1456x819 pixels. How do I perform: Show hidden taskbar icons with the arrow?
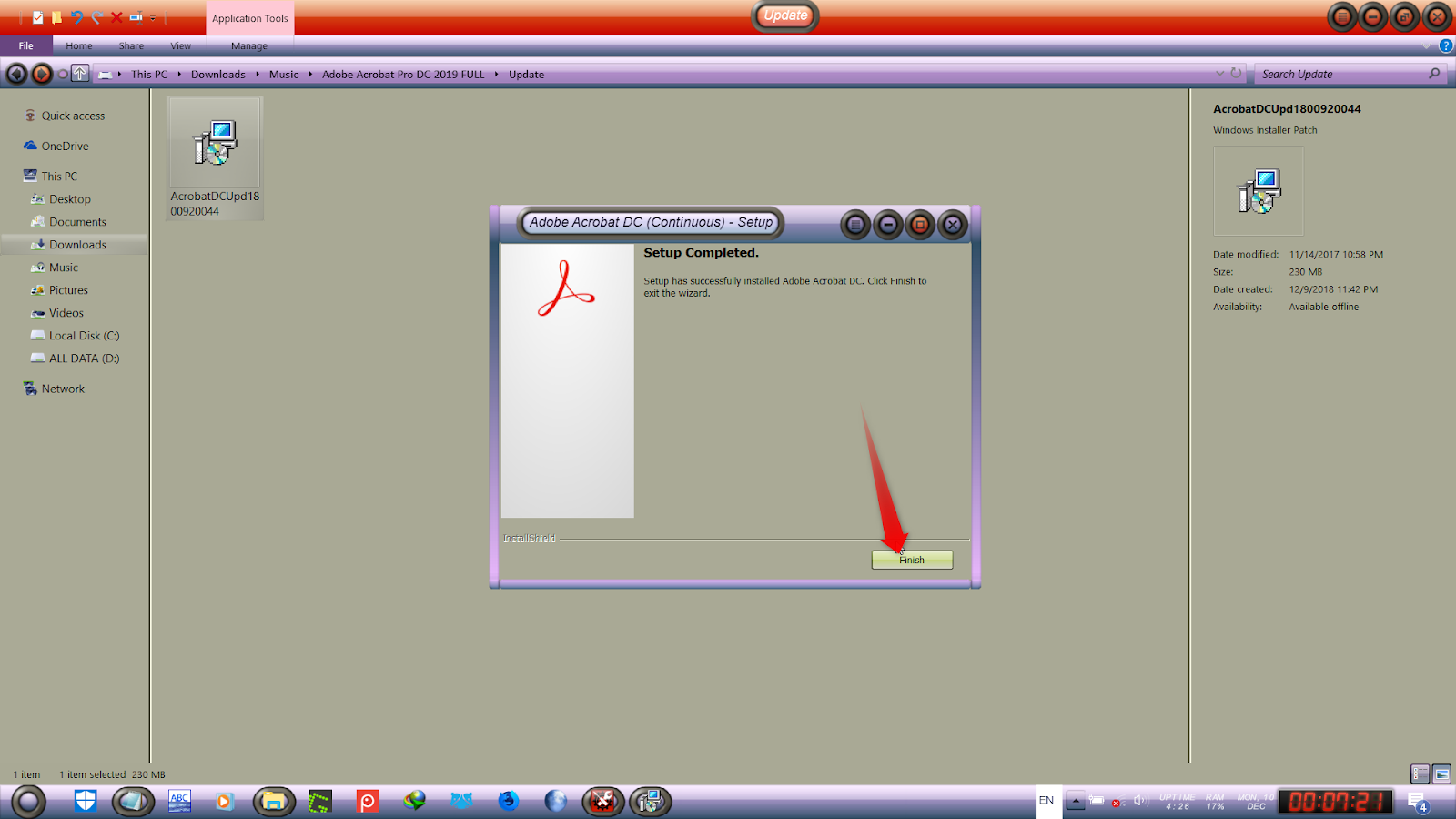[1076, 801]
